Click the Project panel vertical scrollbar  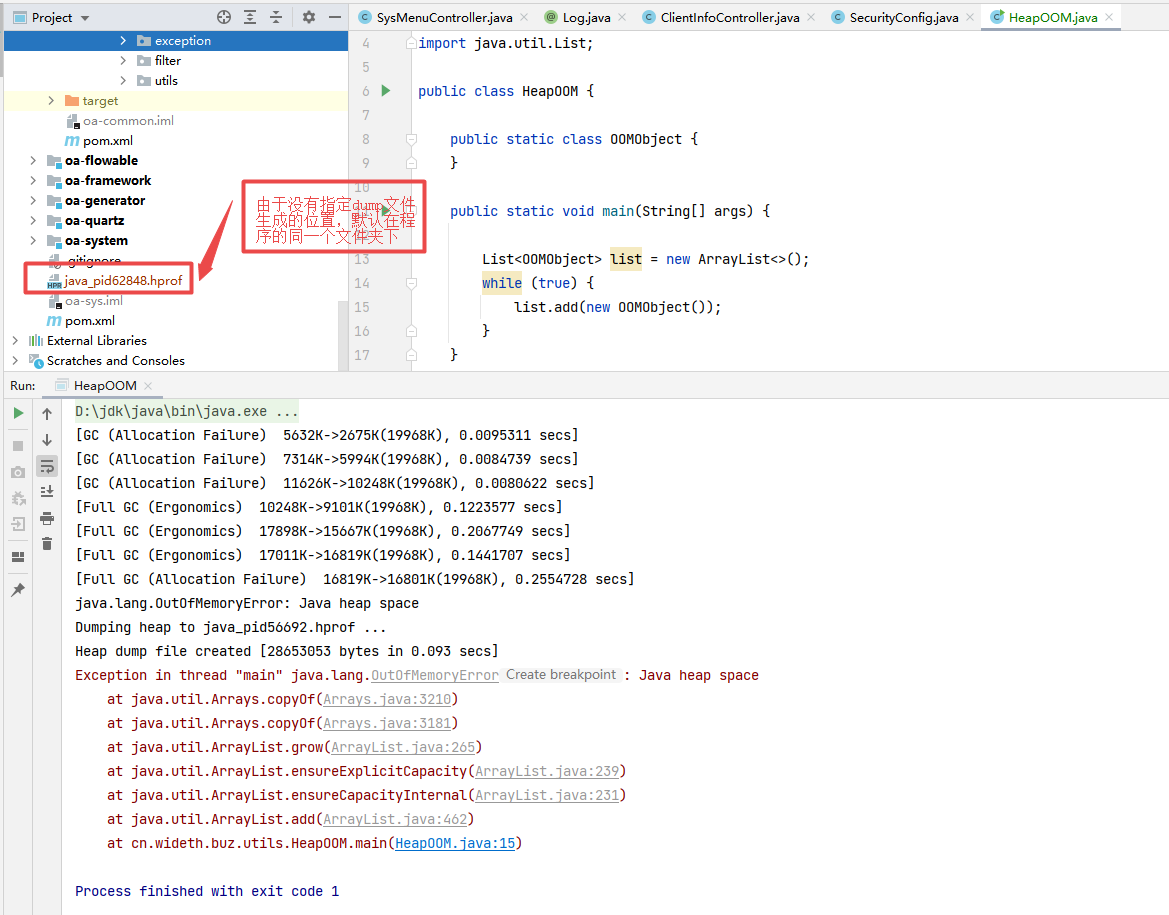tap(343, 336)
